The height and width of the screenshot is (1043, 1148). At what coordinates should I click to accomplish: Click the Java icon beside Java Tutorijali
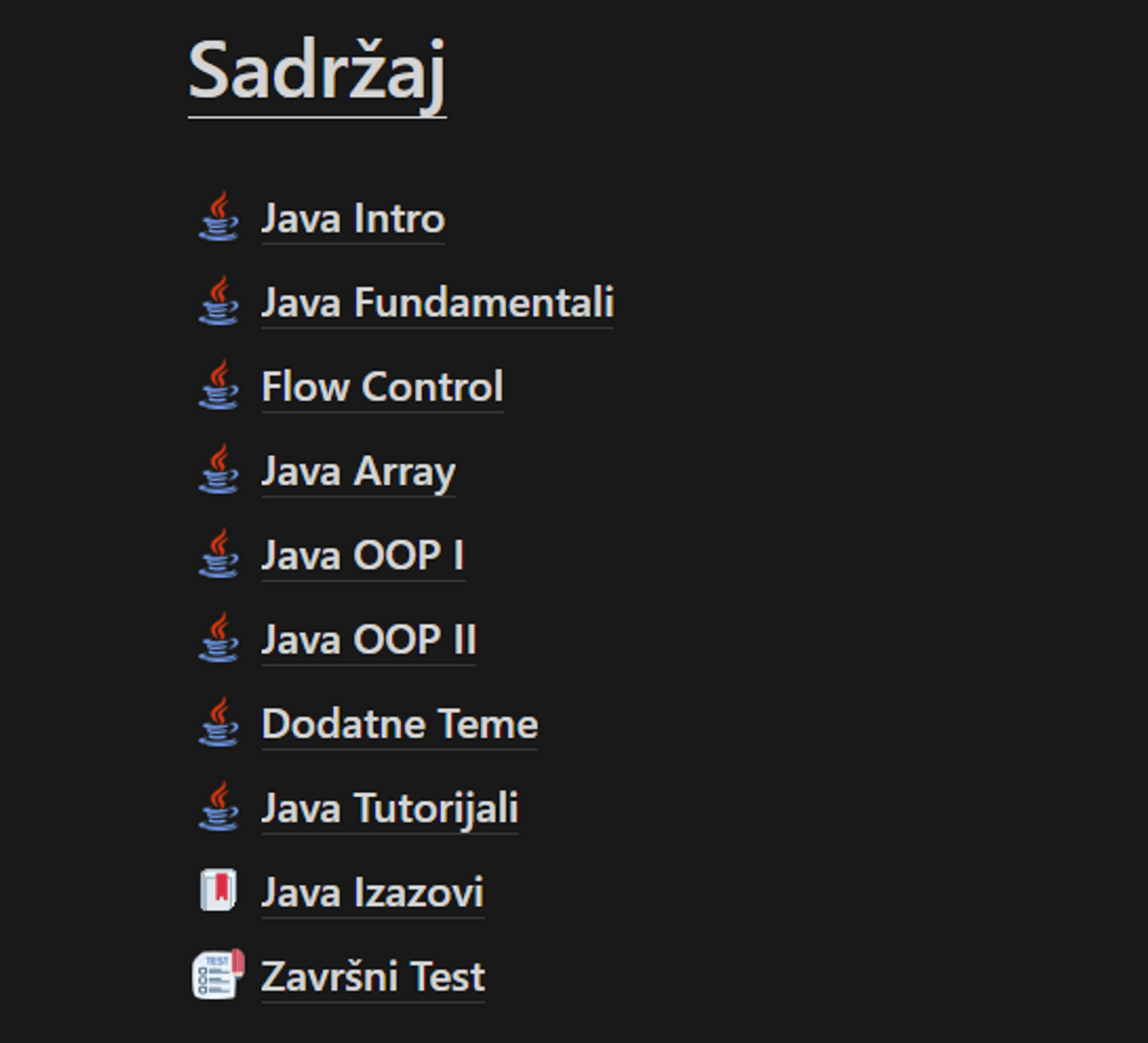tap(219, 808)
